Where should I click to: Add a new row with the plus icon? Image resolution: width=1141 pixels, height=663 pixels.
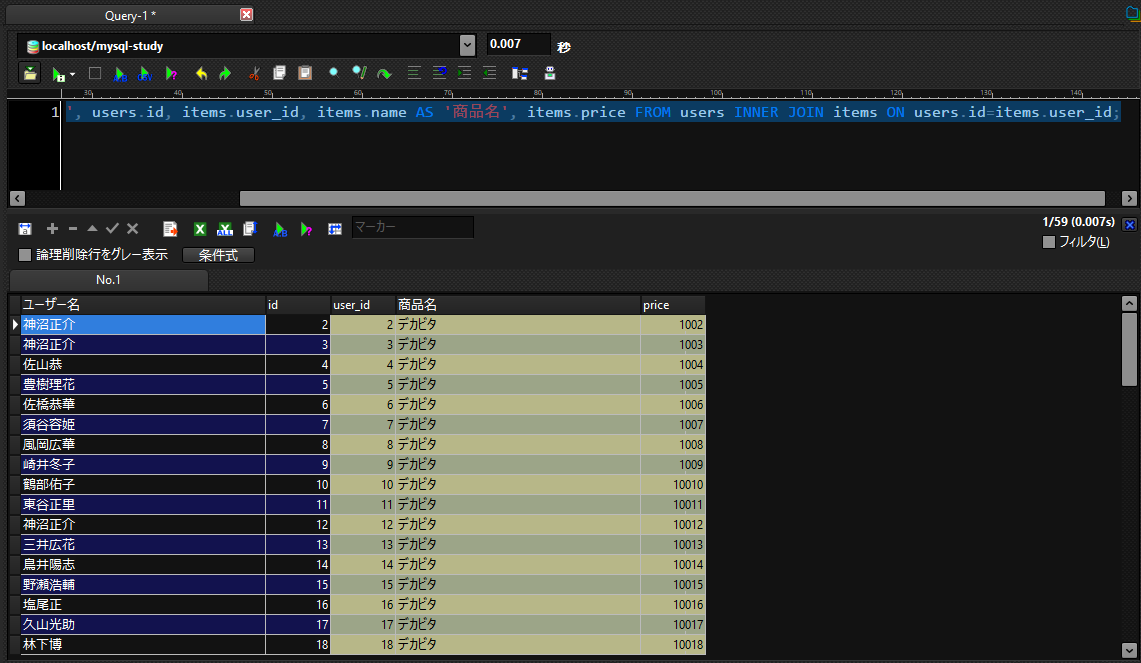point(52,229)
